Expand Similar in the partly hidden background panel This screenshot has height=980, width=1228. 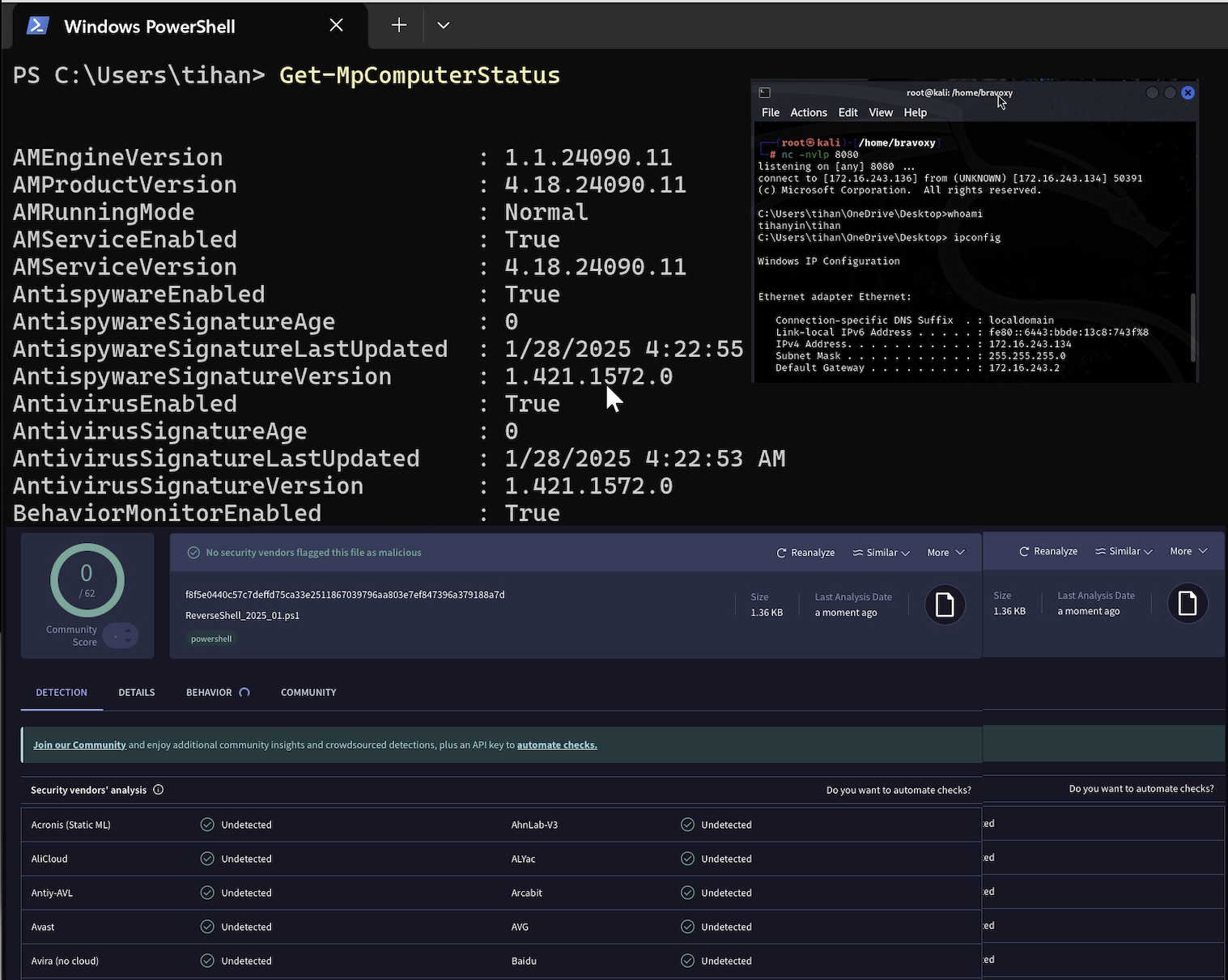(1124, 551)
